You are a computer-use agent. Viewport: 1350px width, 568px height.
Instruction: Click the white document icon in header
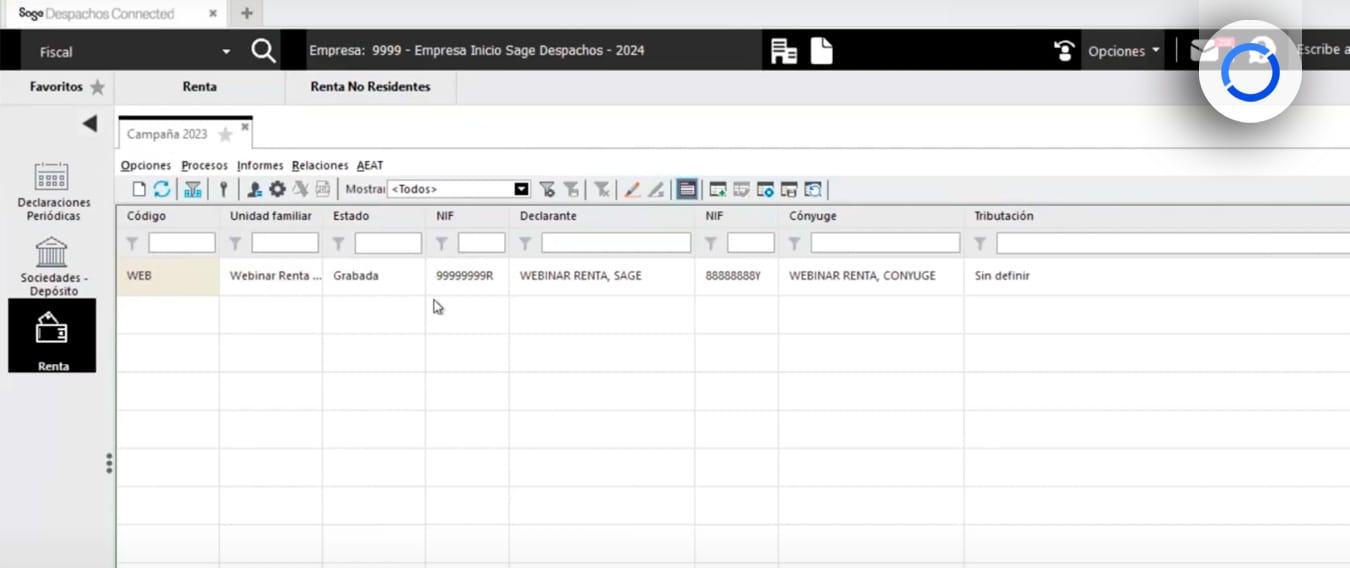821,51
